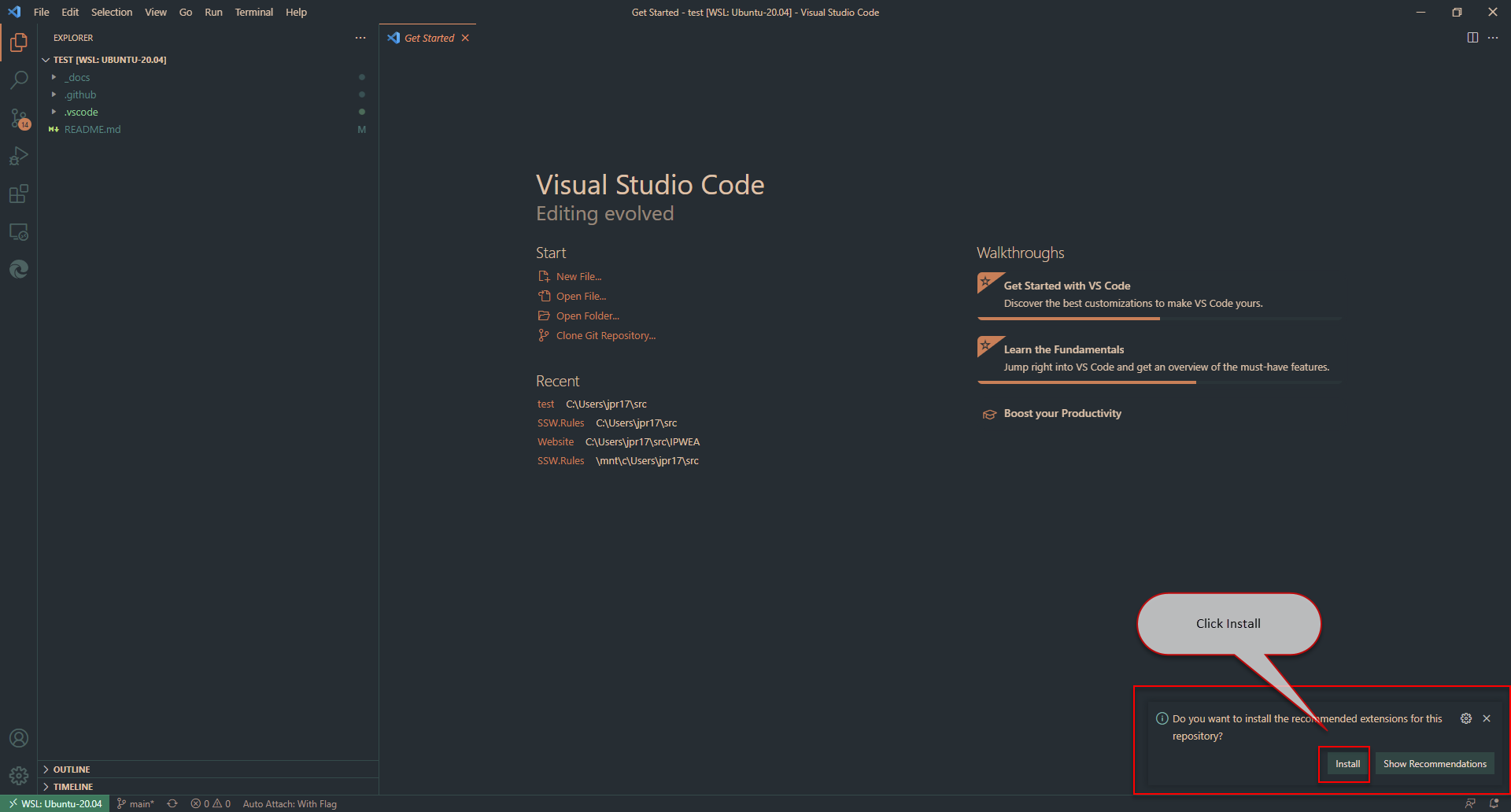This screenshot has width=1511, height=812.
Task: Click the VS Code logo in the title bar
Action: pos(14,12)
